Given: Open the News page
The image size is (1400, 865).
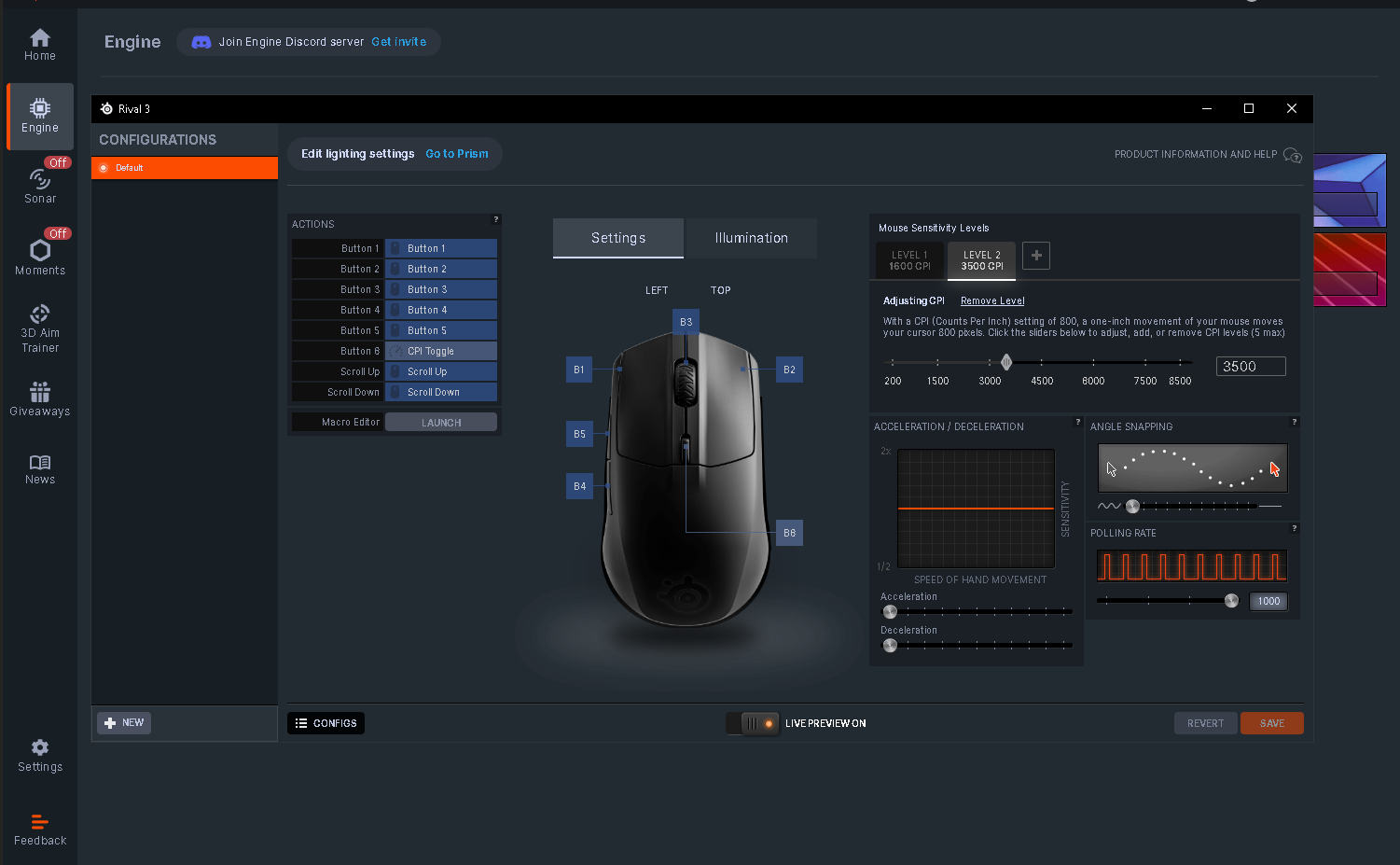Looking at the screenshot, I should point(40,469).
